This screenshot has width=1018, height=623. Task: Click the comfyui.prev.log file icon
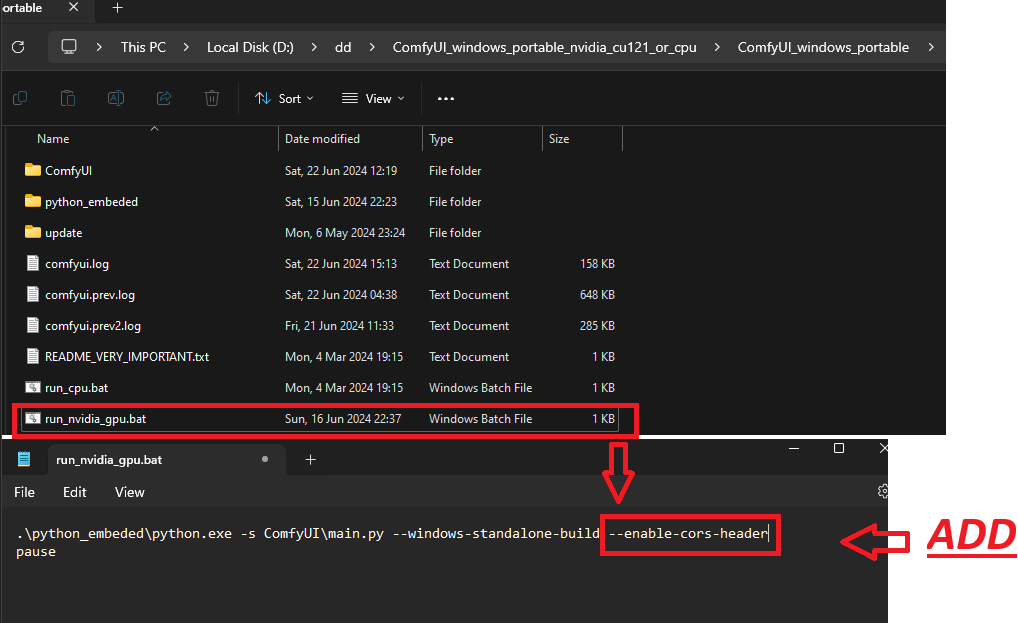click(32, 294)
